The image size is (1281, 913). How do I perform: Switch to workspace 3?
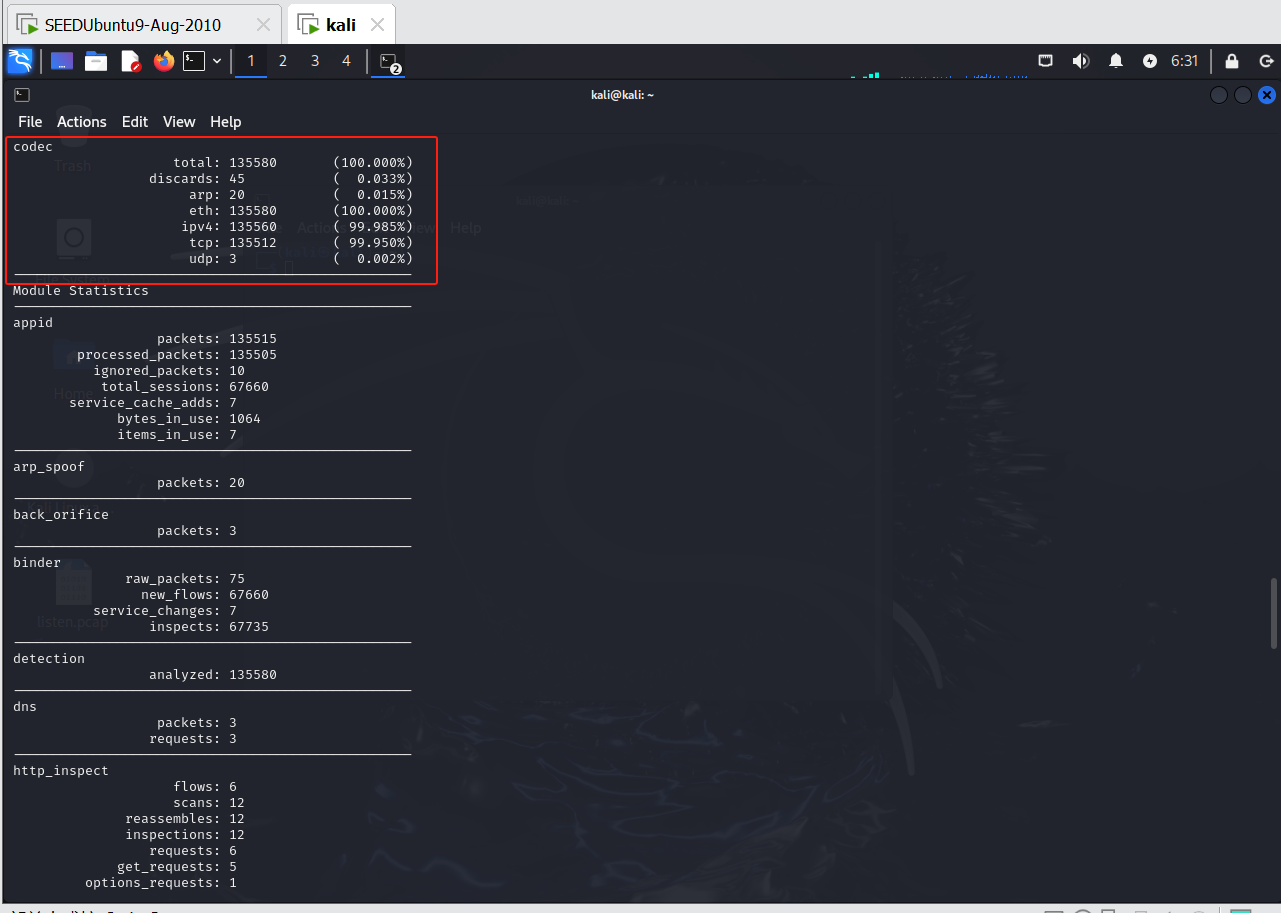(x=315, y=61)
